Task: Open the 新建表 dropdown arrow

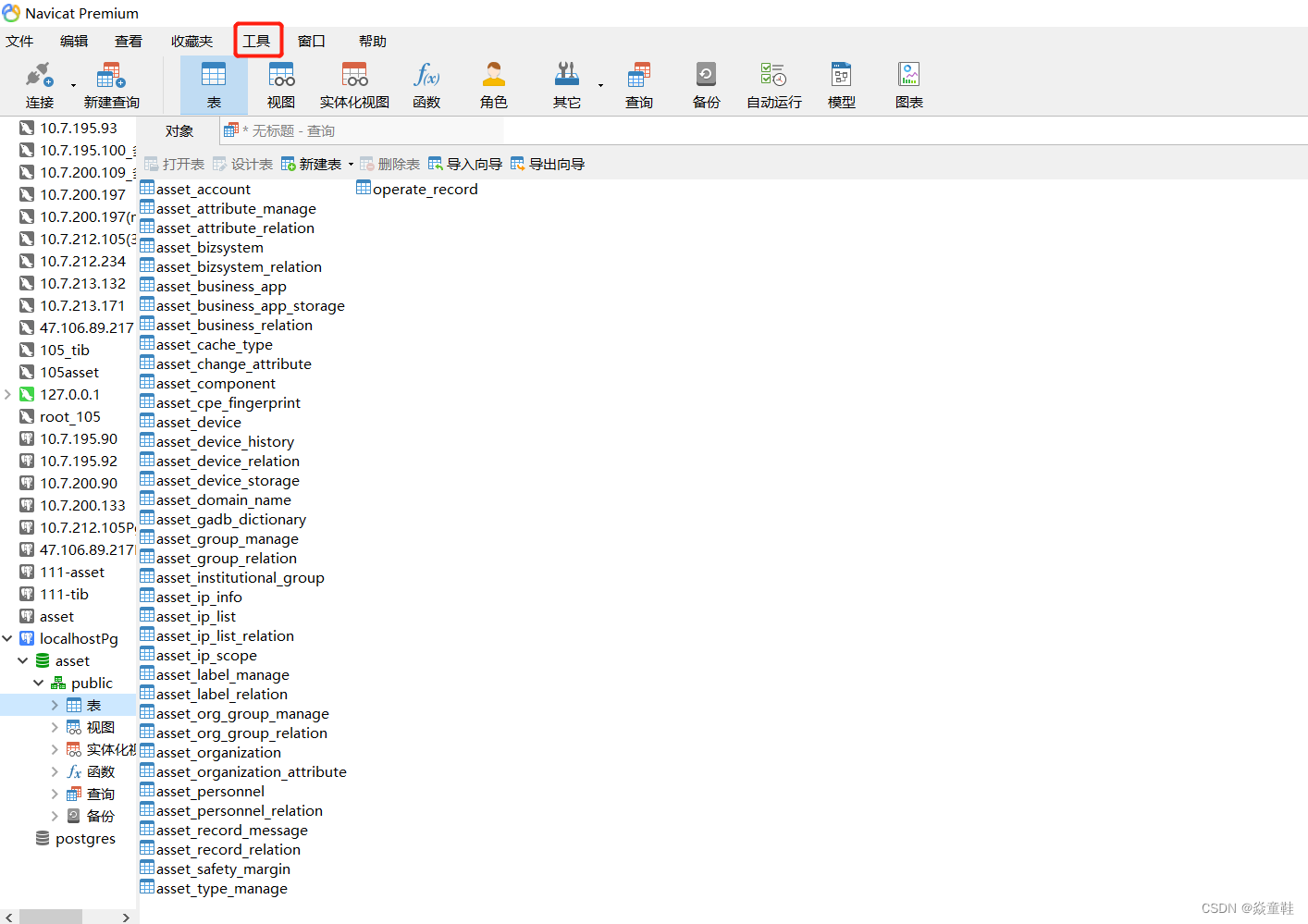Action: (351, 165)
